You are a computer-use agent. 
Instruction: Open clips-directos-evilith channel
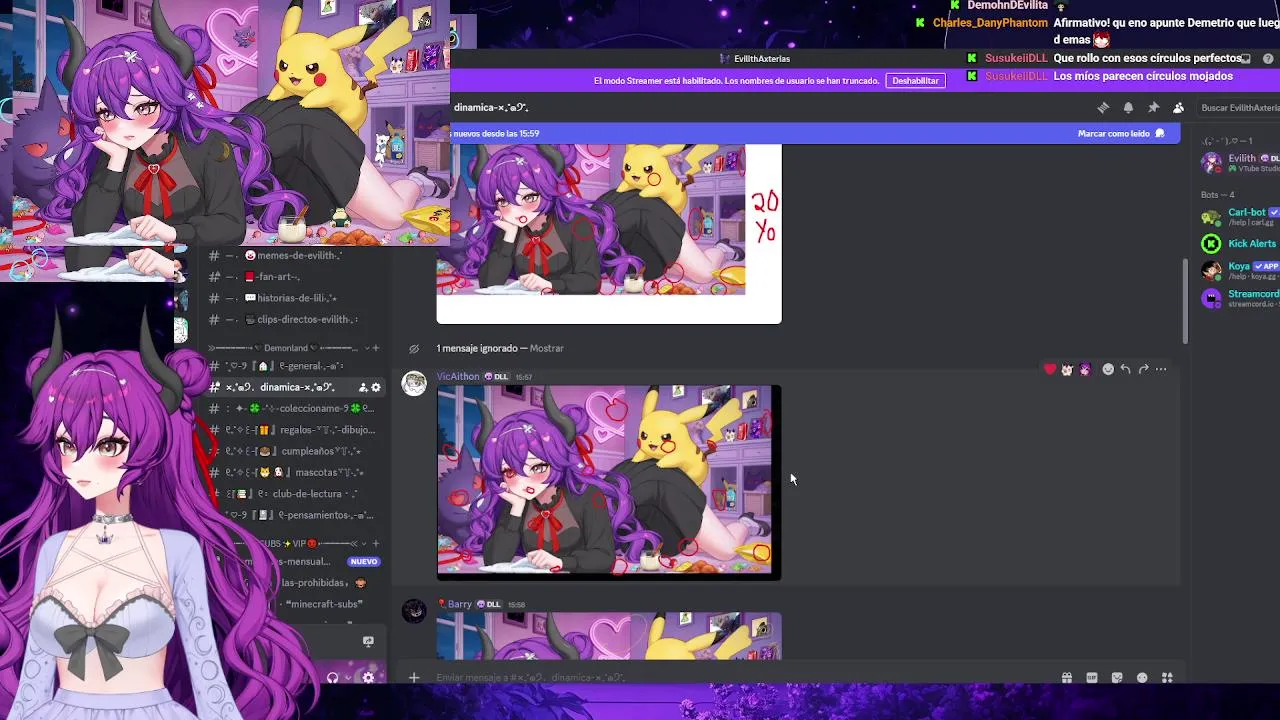click(x=293, y=320)
